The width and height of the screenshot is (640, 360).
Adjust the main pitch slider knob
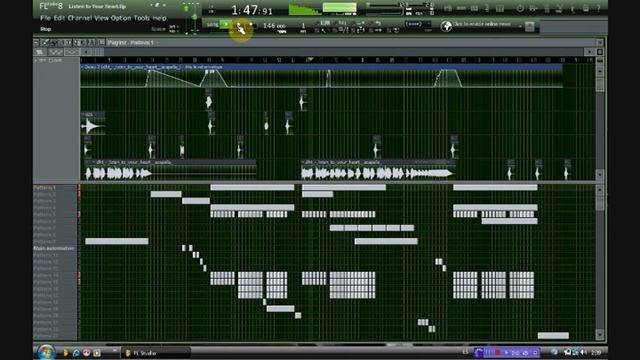pos(195,17)
